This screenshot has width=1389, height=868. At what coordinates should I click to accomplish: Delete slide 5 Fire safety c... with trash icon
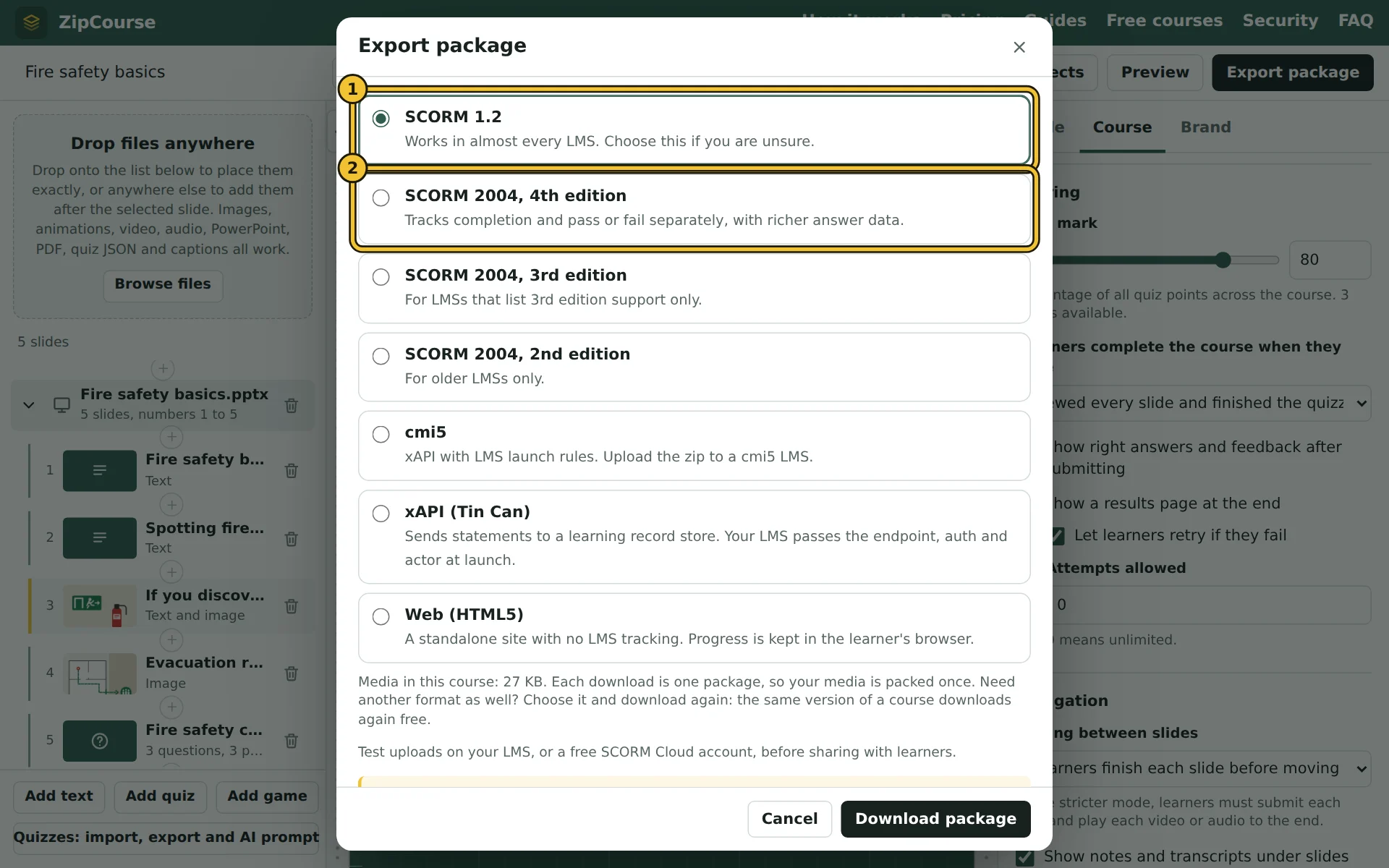292,741
